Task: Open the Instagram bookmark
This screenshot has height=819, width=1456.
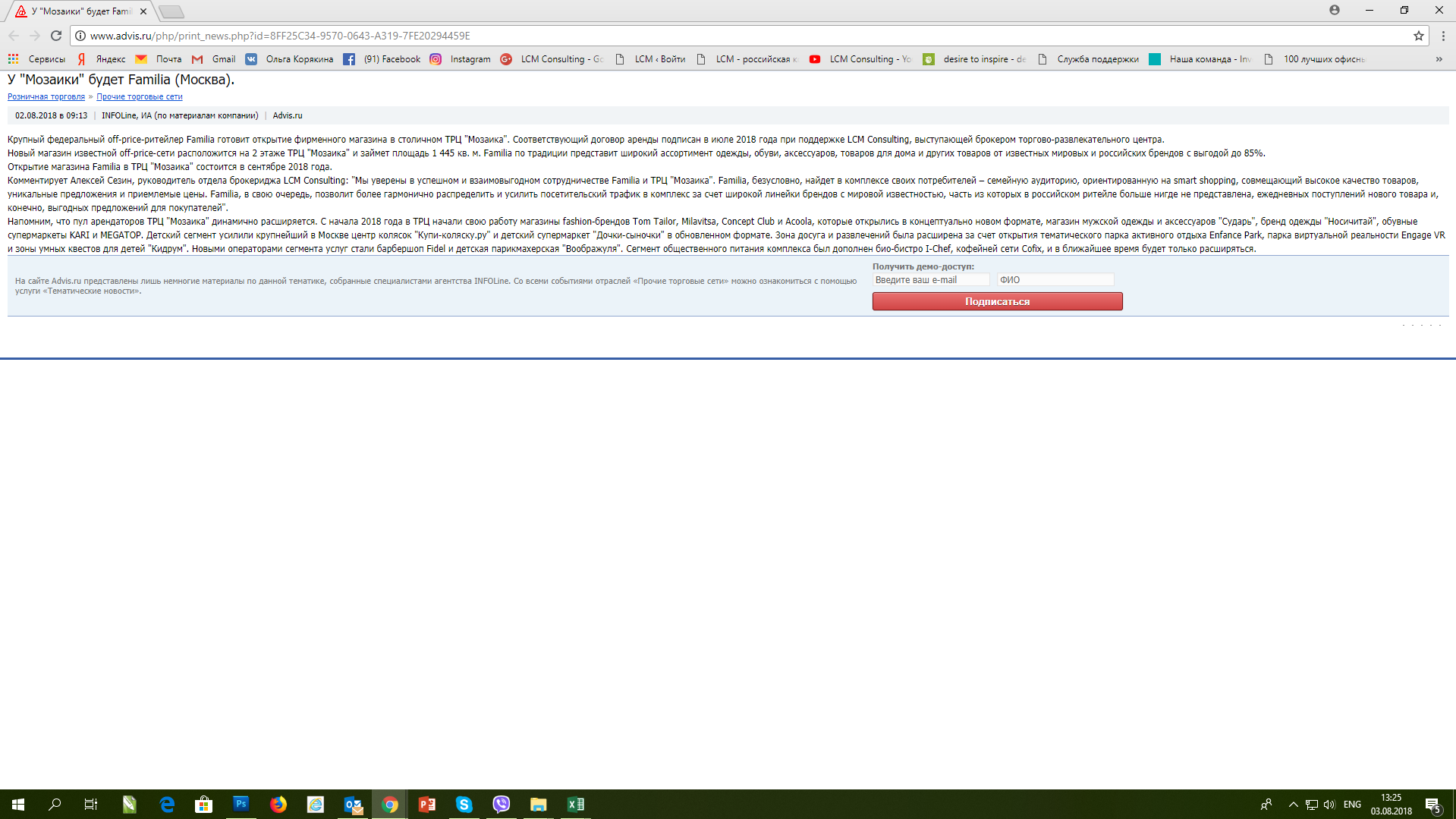Action: 461,59
